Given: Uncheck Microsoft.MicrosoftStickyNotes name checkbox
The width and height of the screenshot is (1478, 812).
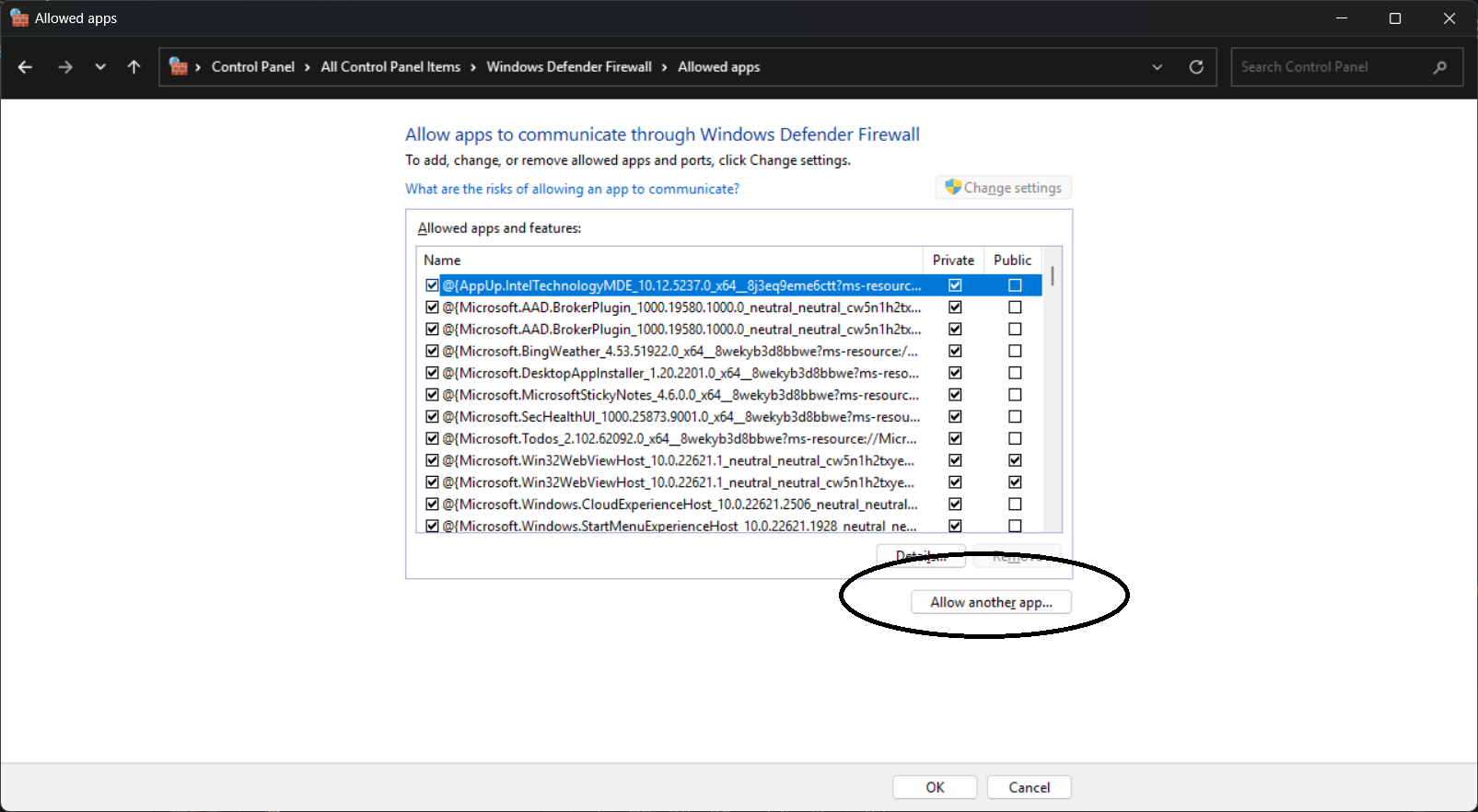Looking at the screenshot, I should (x=432, y=395).
